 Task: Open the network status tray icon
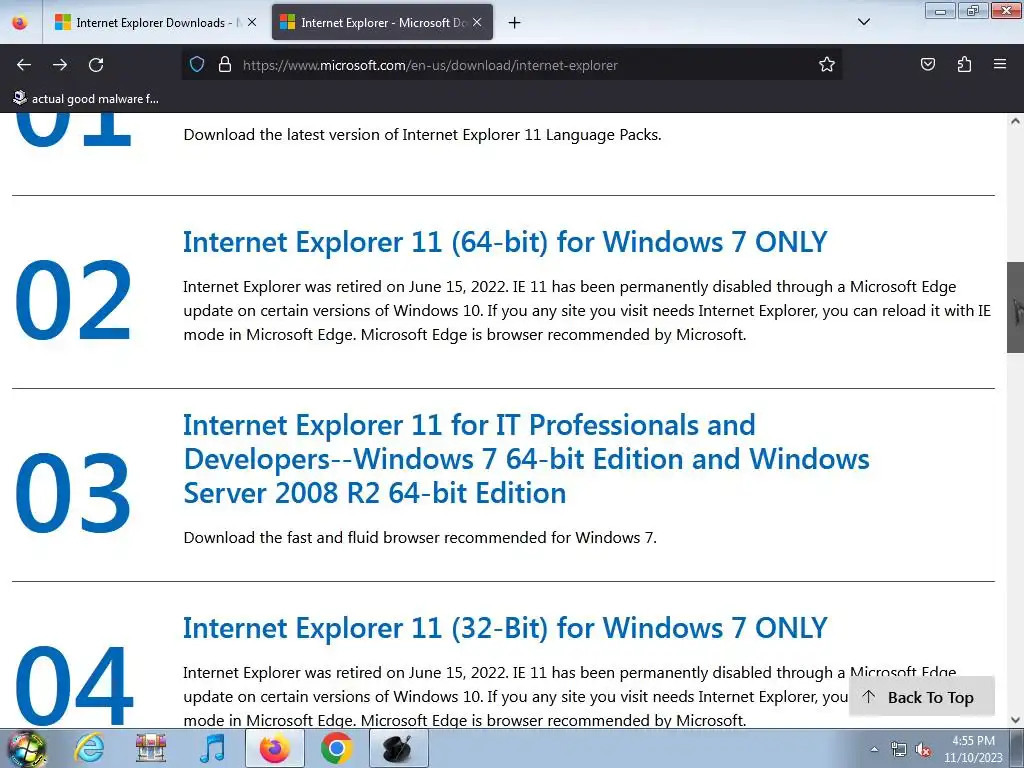tap(899, 749)
